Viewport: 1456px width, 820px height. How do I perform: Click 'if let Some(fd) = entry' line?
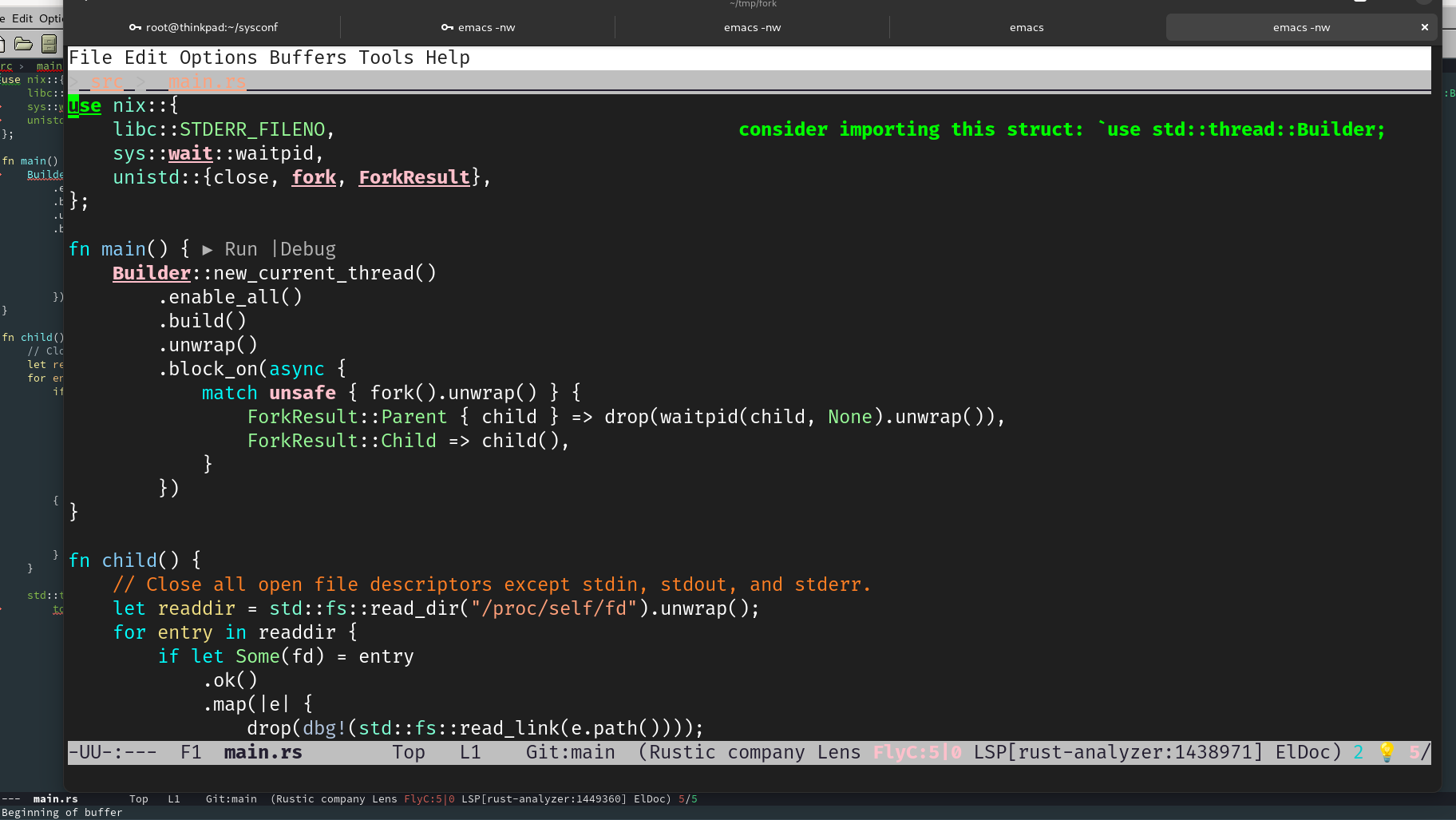point(286,656)
